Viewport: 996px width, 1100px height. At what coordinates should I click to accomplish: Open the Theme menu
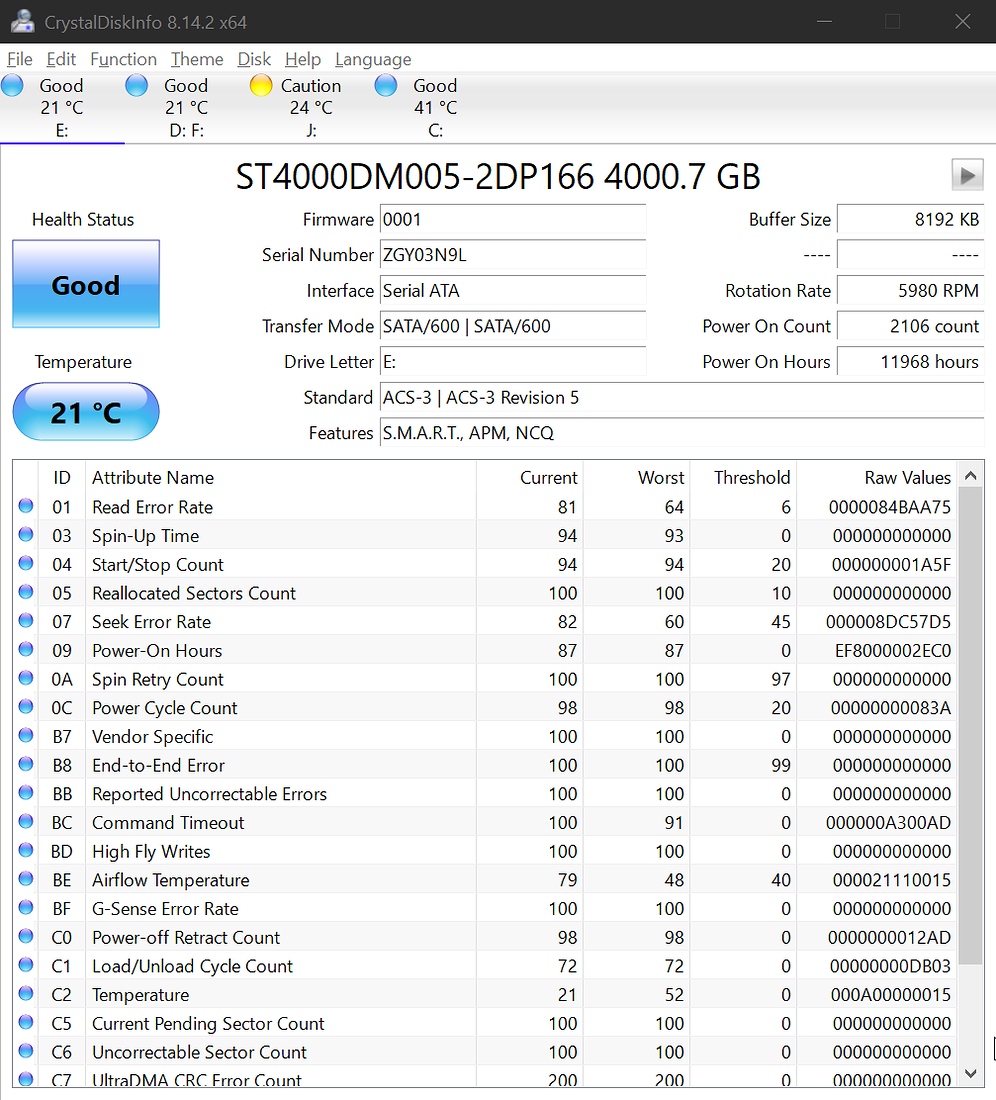196,59
